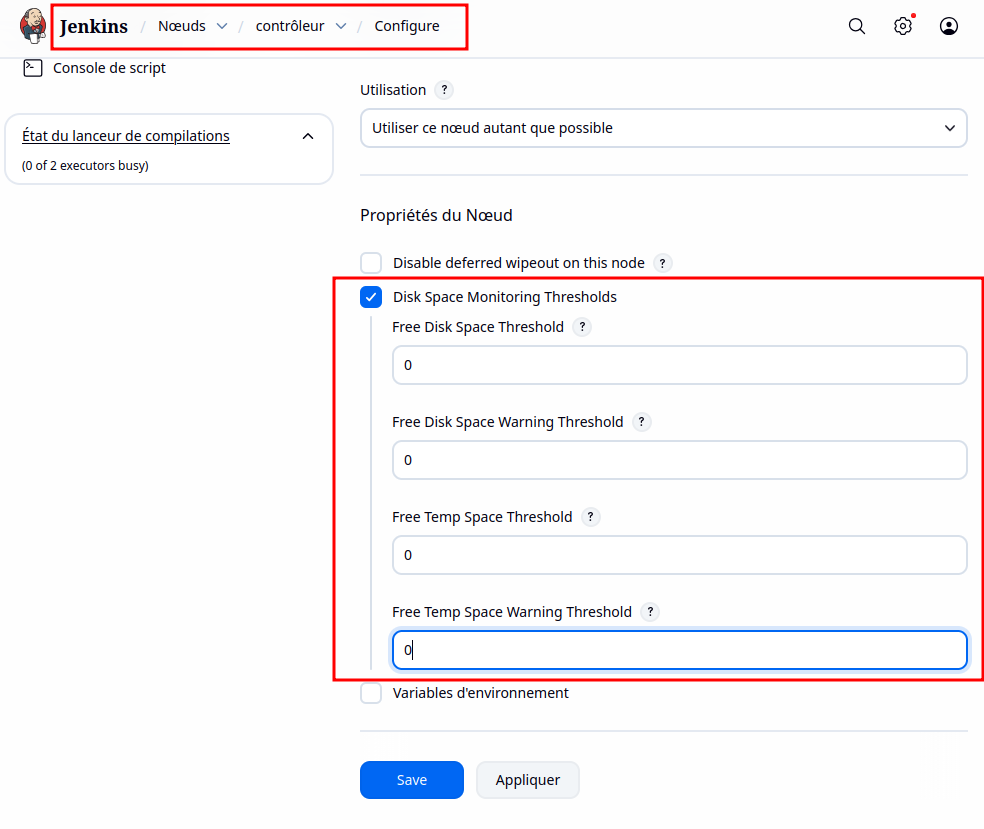This screenshot has height=829, width=984.
Task: Expand the Nœuds breadcrumb chevron
Action: coord(222,27)
